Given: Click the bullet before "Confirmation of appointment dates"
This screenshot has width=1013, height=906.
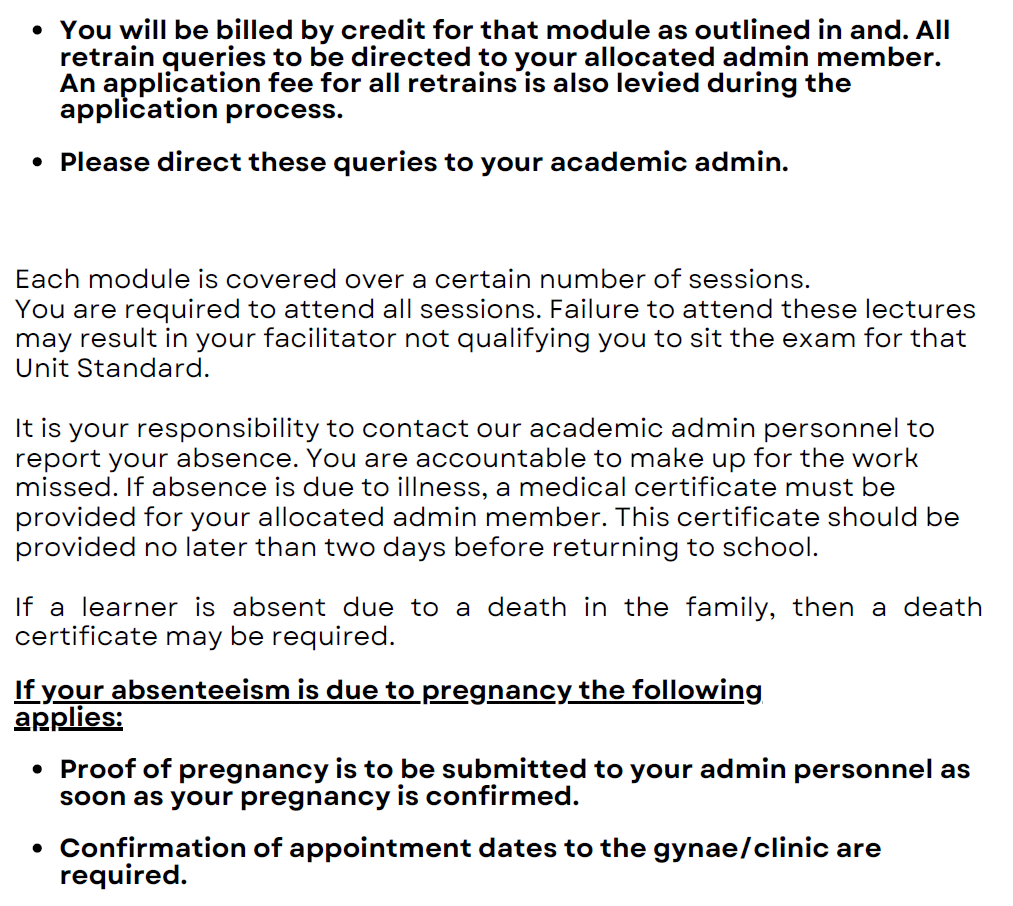Looking at the screenshot, I should (x=38, y=848).
